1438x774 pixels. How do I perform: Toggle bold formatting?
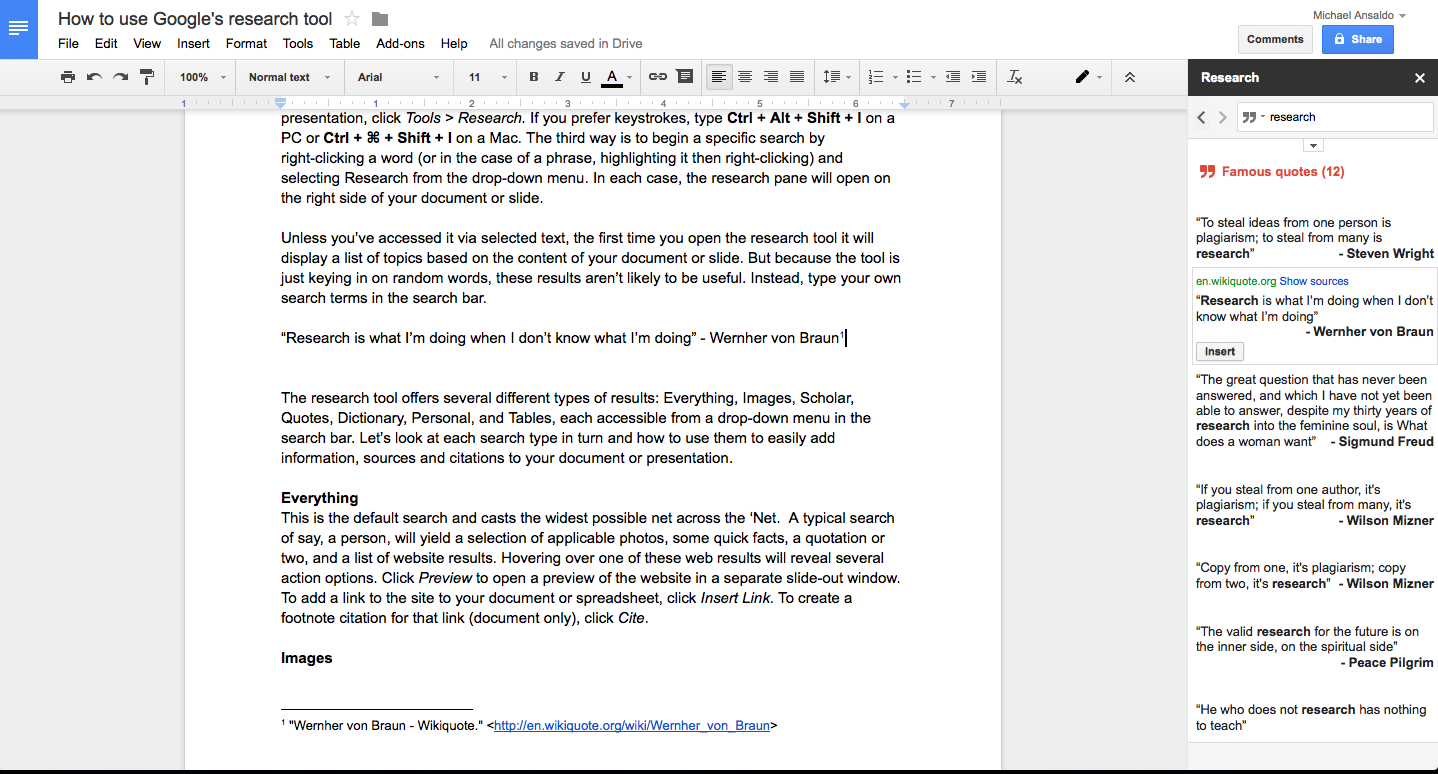click(533, 77)
